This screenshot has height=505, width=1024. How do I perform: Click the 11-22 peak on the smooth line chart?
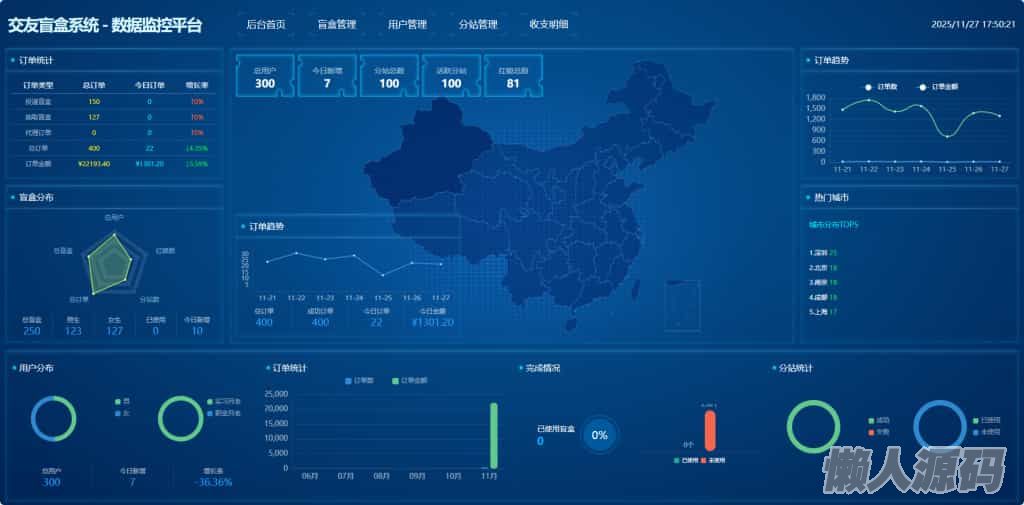tap(869, 100)
